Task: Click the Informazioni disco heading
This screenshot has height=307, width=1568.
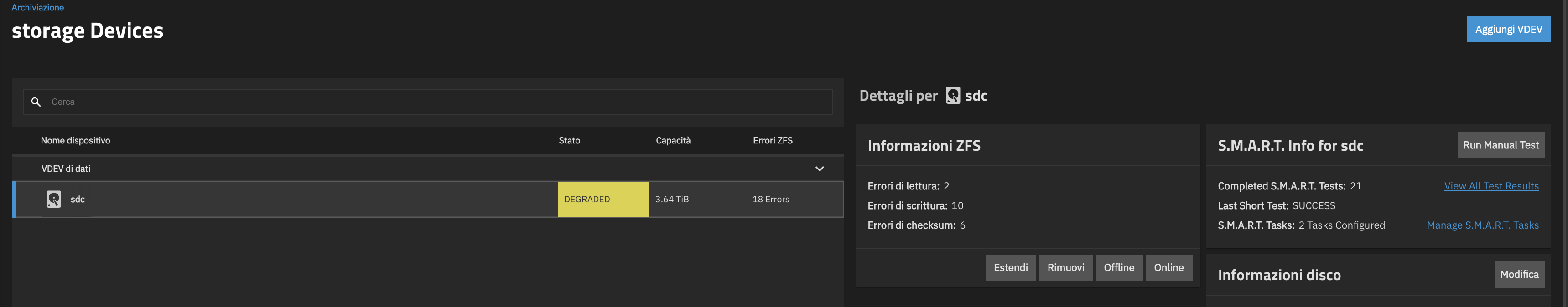Action: point(1279,276)
